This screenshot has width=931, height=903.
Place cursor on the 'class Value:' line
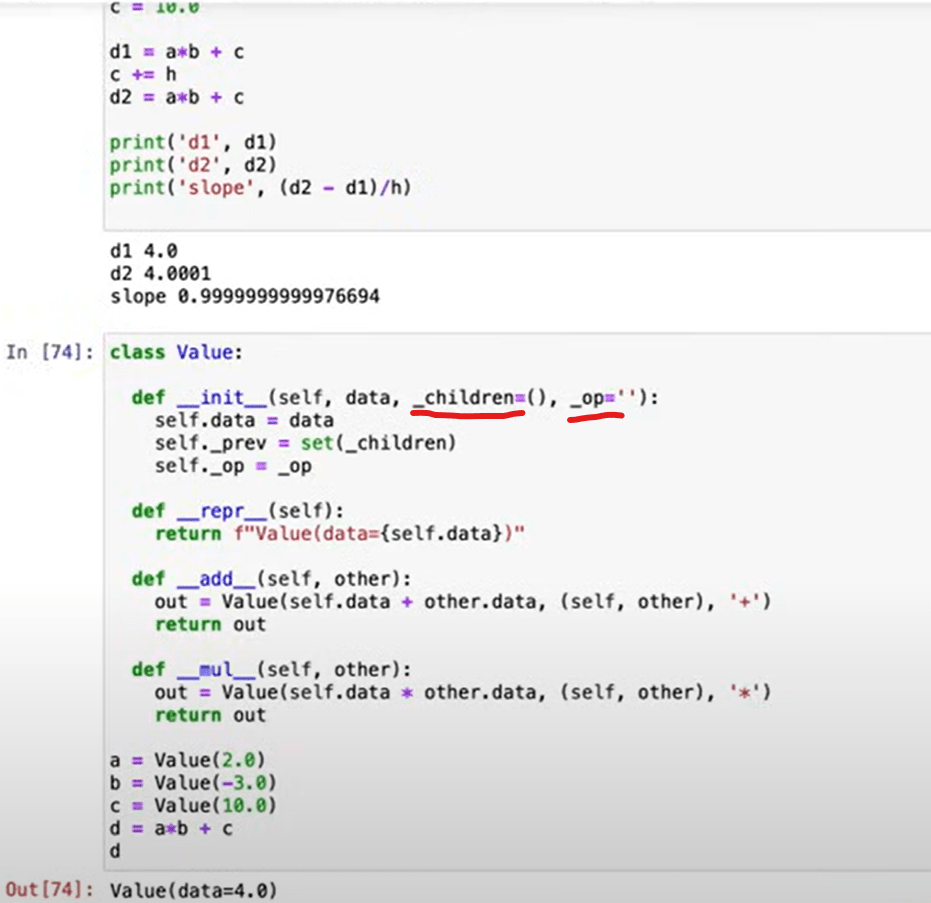(176, 352)
